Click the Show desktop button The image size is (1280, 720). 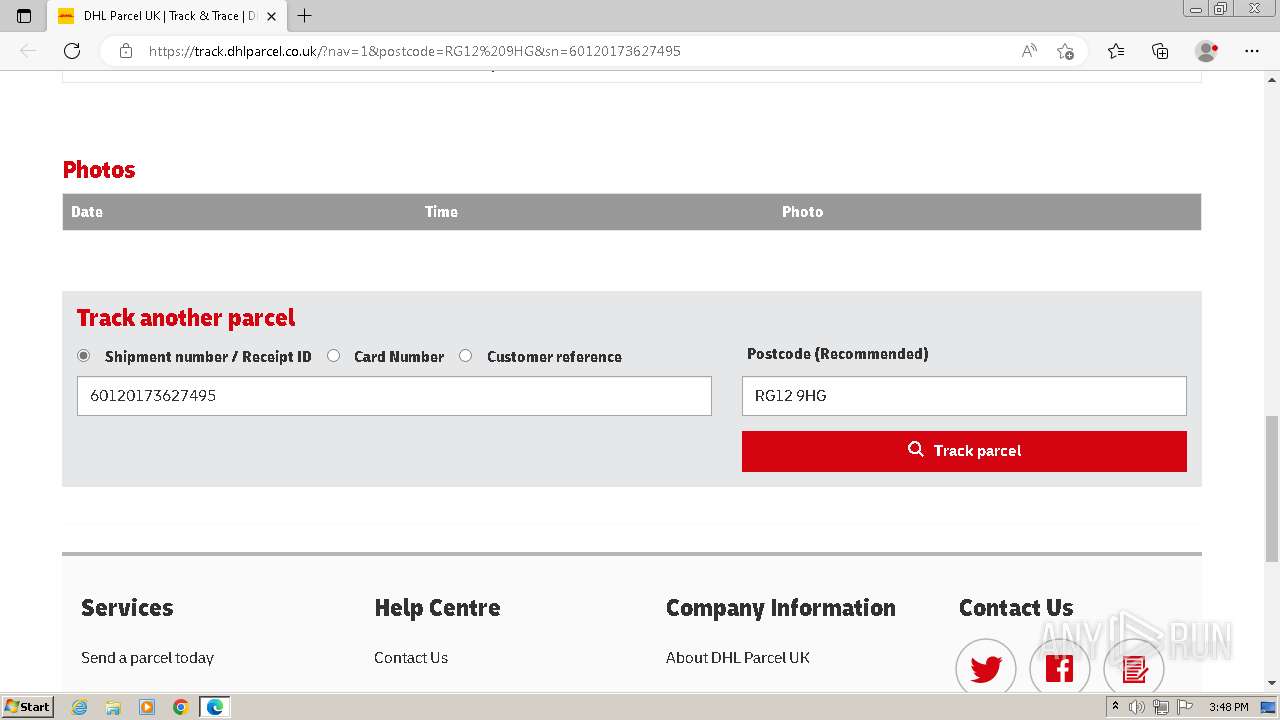[1270, 707]
